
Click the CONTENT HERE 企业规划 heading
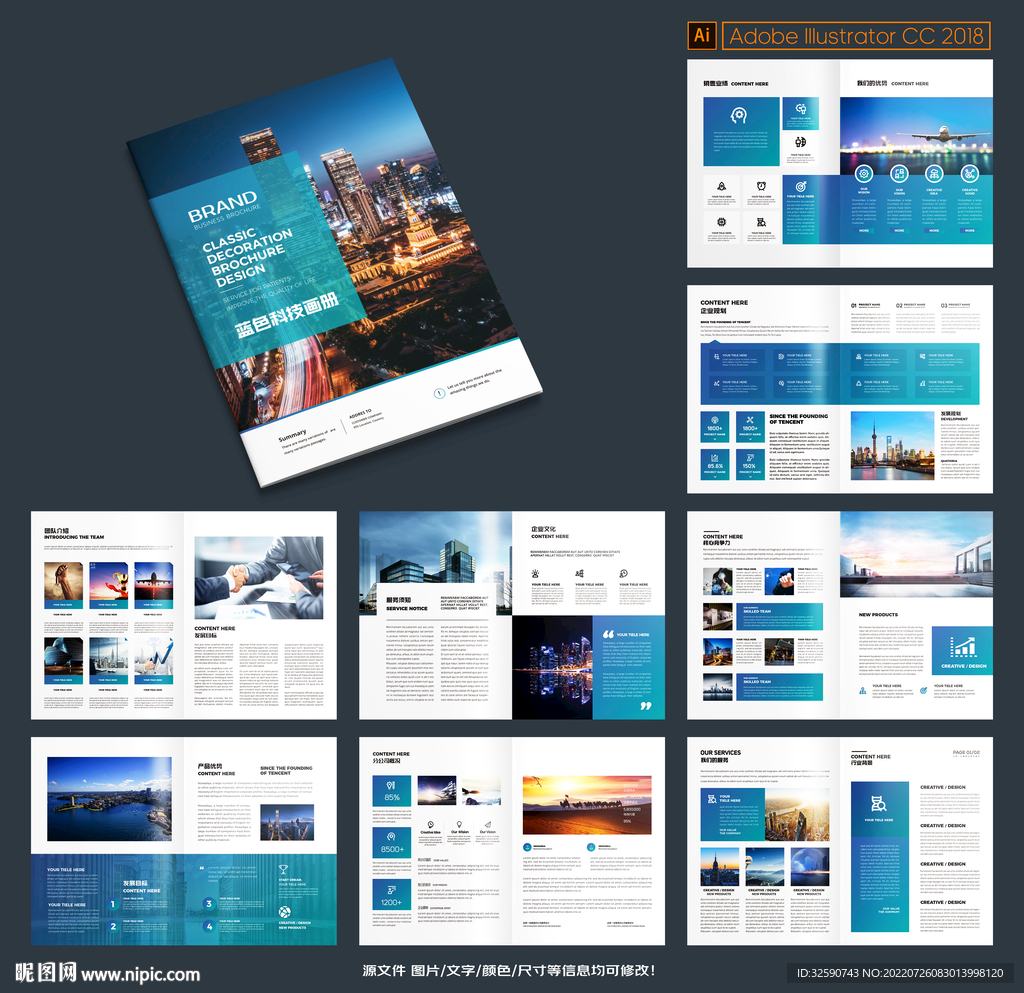(x=724, y=306)
